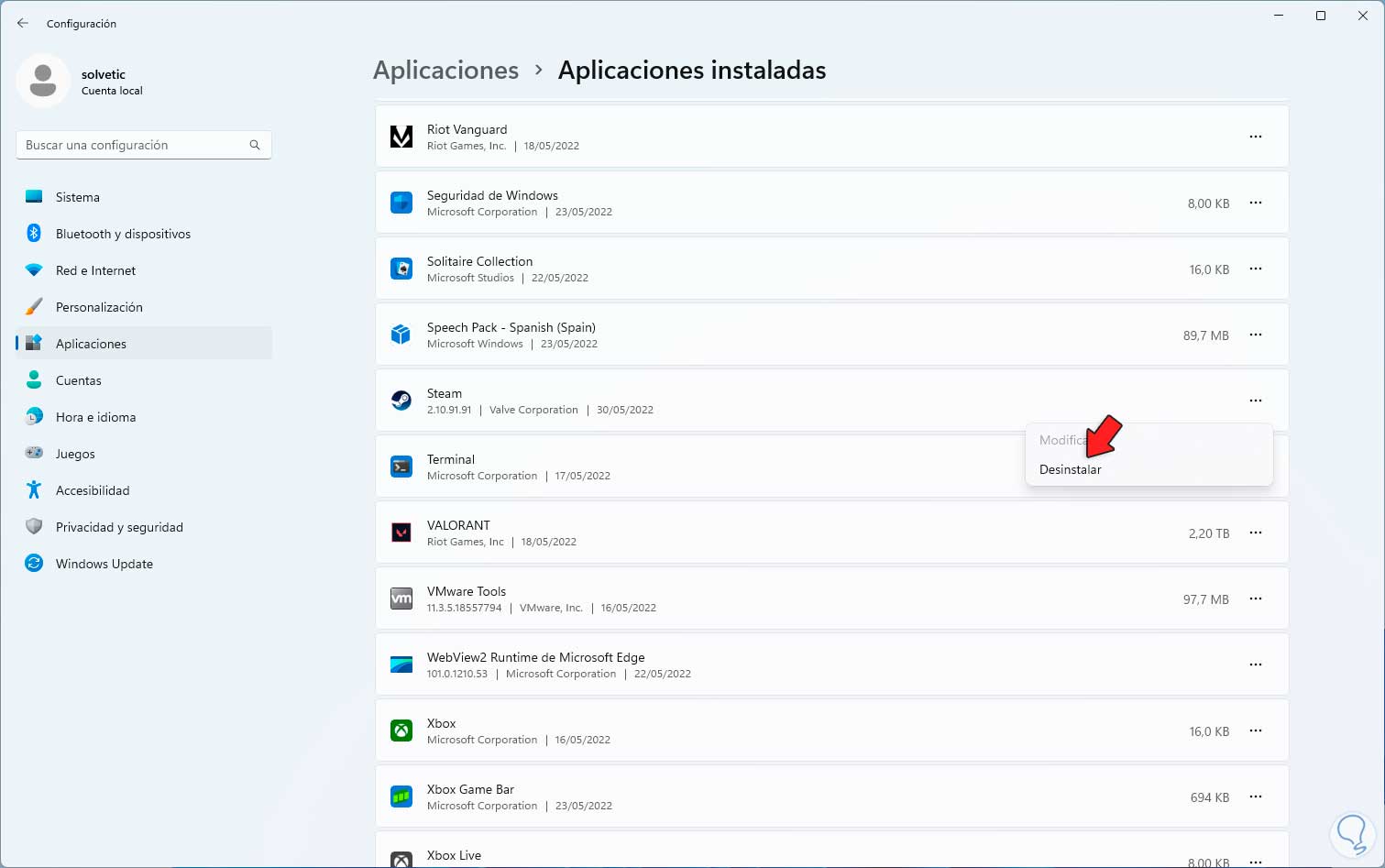Open the more options menu for Riot Vanguard
Image resolution: width=1385 pixels, height=868 pixels.
pyautogui.click(x=1256, y=137)
